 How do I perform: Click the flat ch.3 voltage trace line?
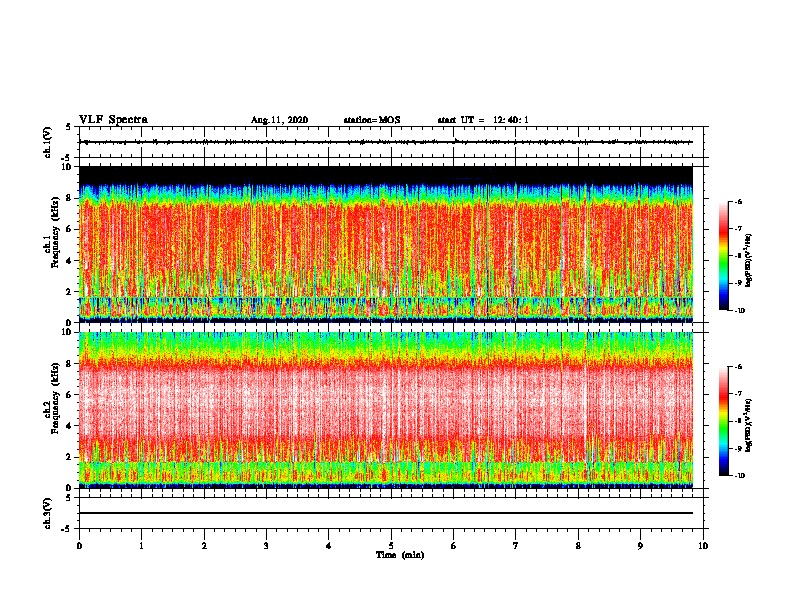tap(386, 513)
